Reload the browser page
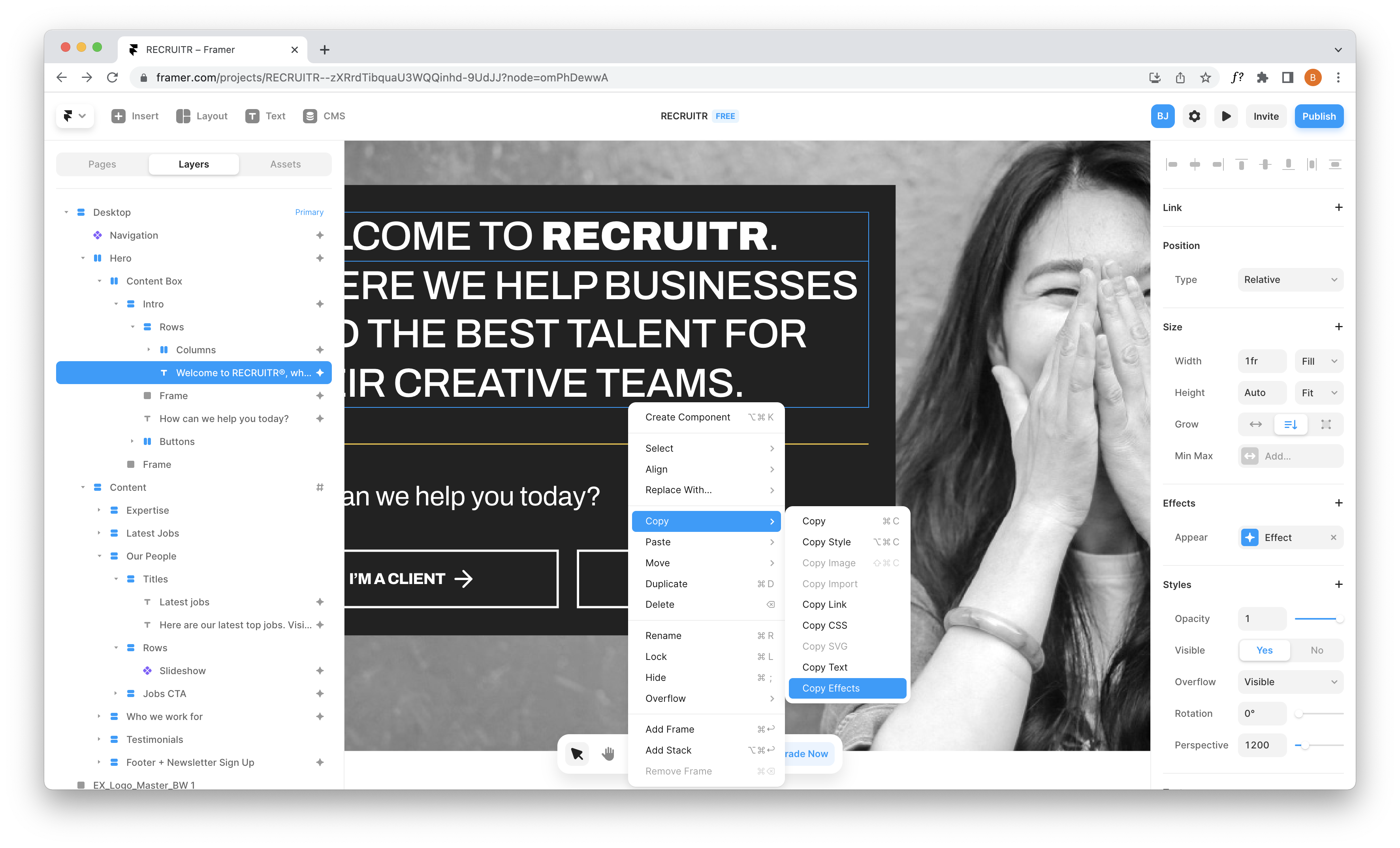This screenshot has width=1400, height=848. [x=112, y=78]
